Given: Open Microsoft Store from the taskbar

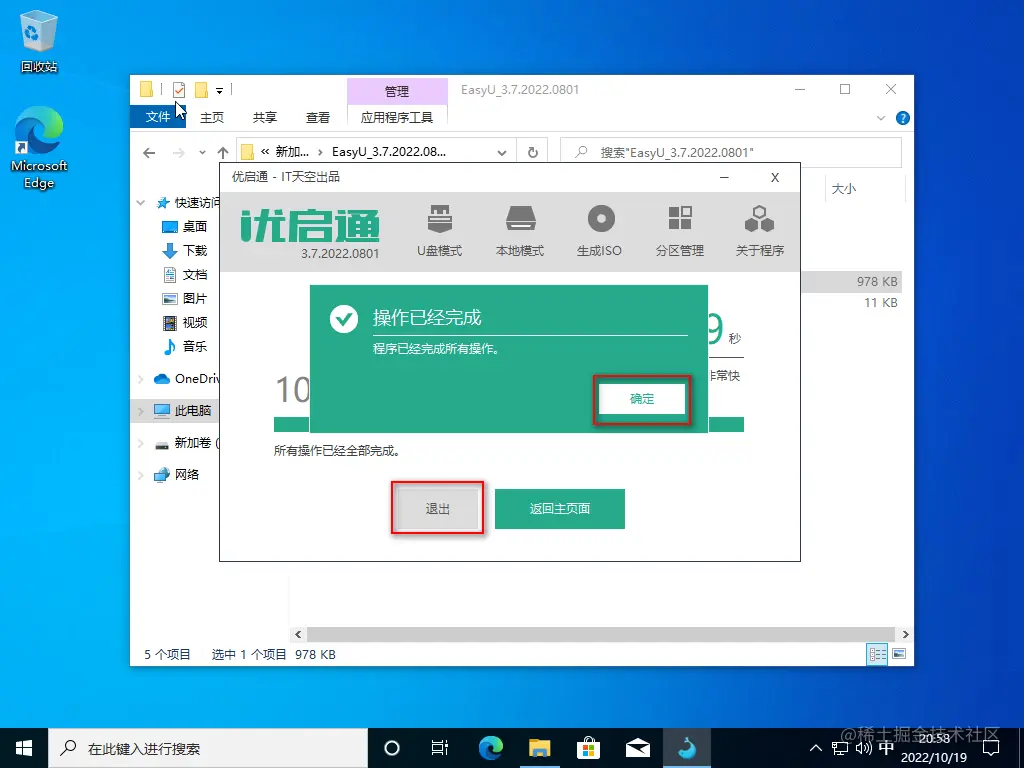Looking at the screenshot, I should tap(588, 748).
